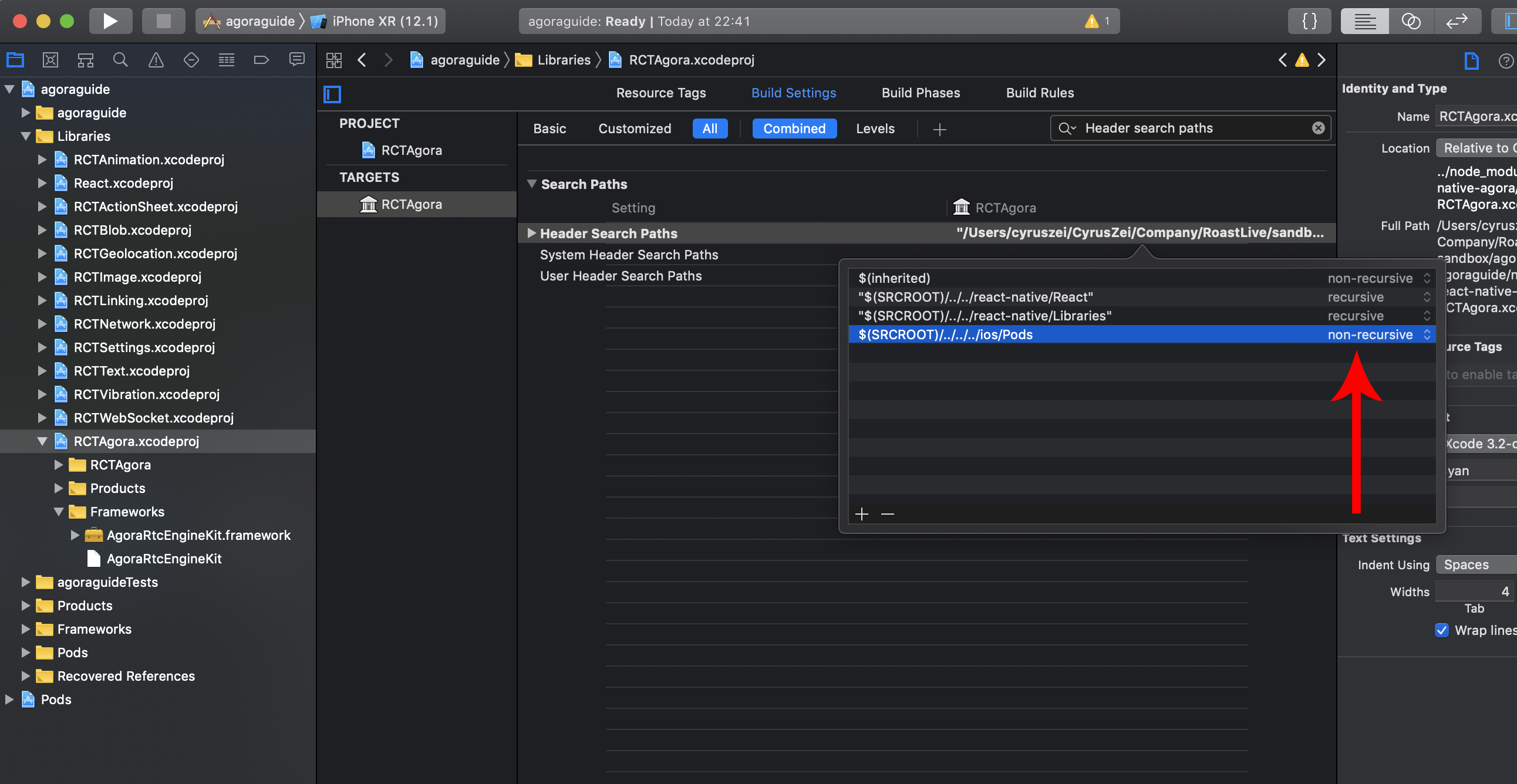Viewport: 1517px width, 784px height.
Task: Jump to next issue arrow
Action: pyautogui.click(x=1322, y=59)
